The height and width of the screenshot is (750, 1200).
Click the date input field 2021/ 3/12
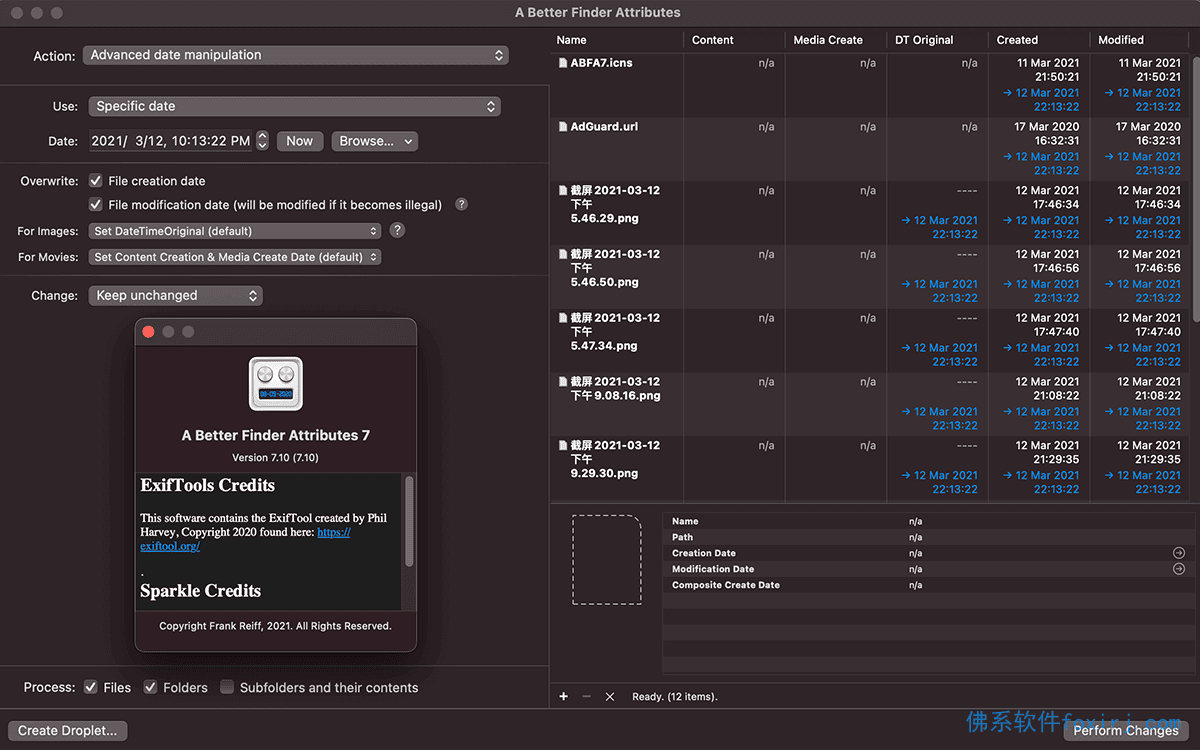[x=171, y=141]
